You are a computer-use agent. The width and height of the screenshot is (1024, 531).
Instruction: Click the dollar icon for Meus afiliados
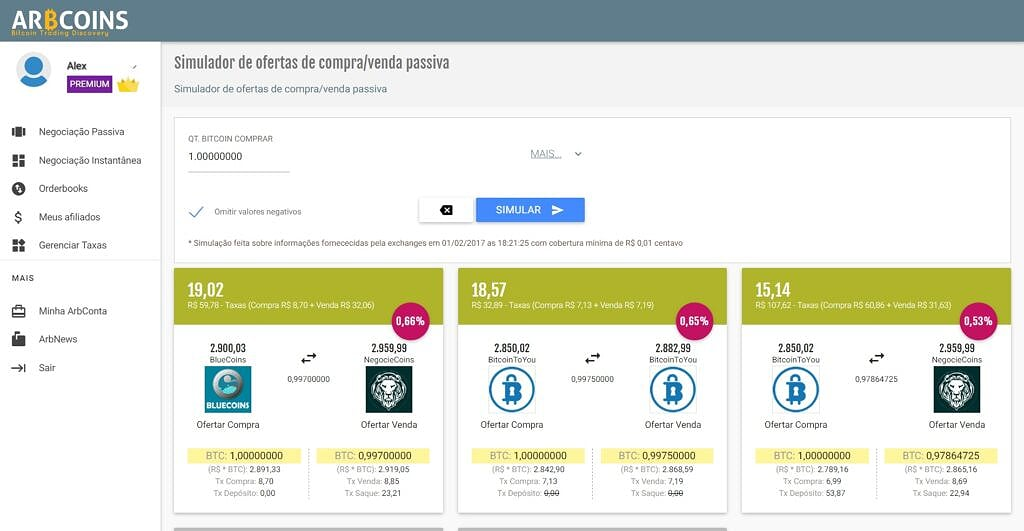click(18, 217)
